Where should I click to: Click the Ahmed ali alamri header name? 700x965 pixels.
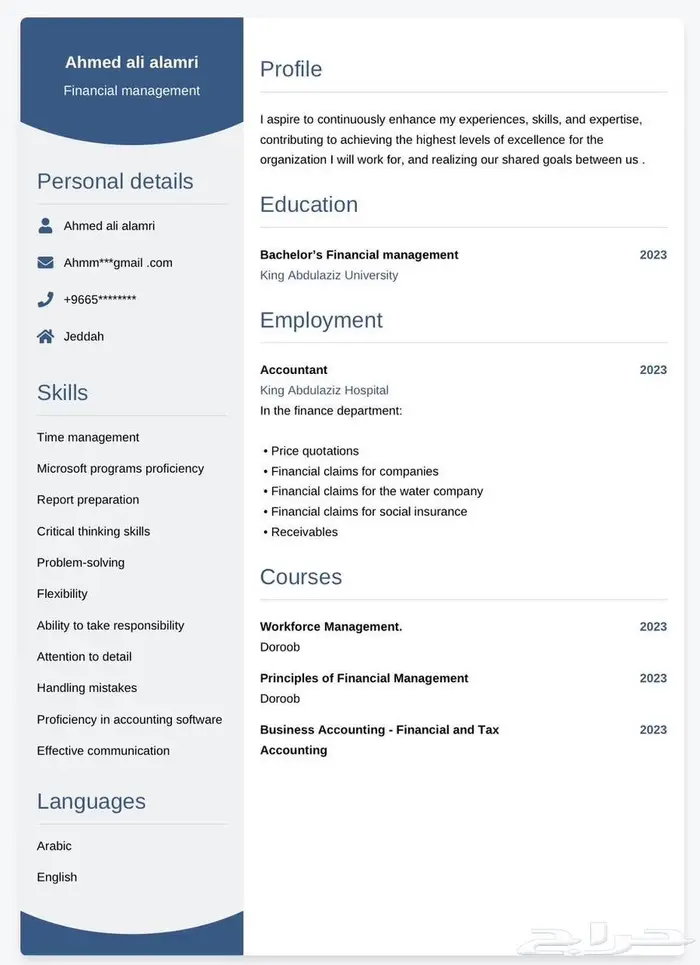[132, 62]
